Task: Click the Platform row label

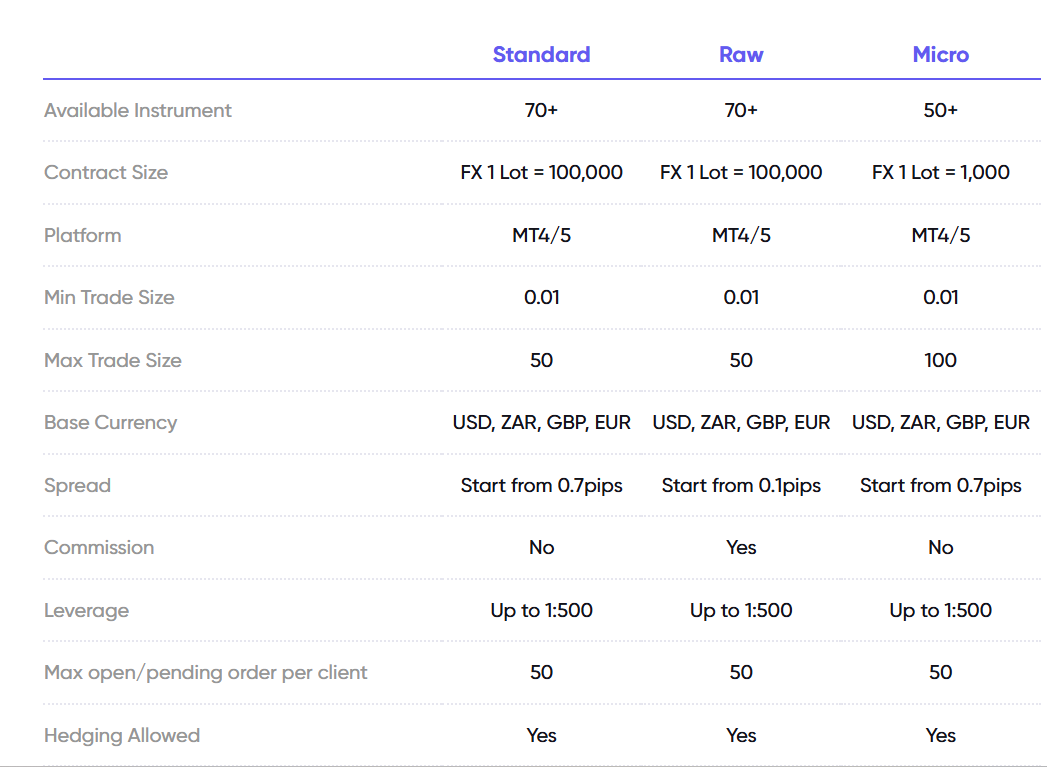Action: point(83,236)
